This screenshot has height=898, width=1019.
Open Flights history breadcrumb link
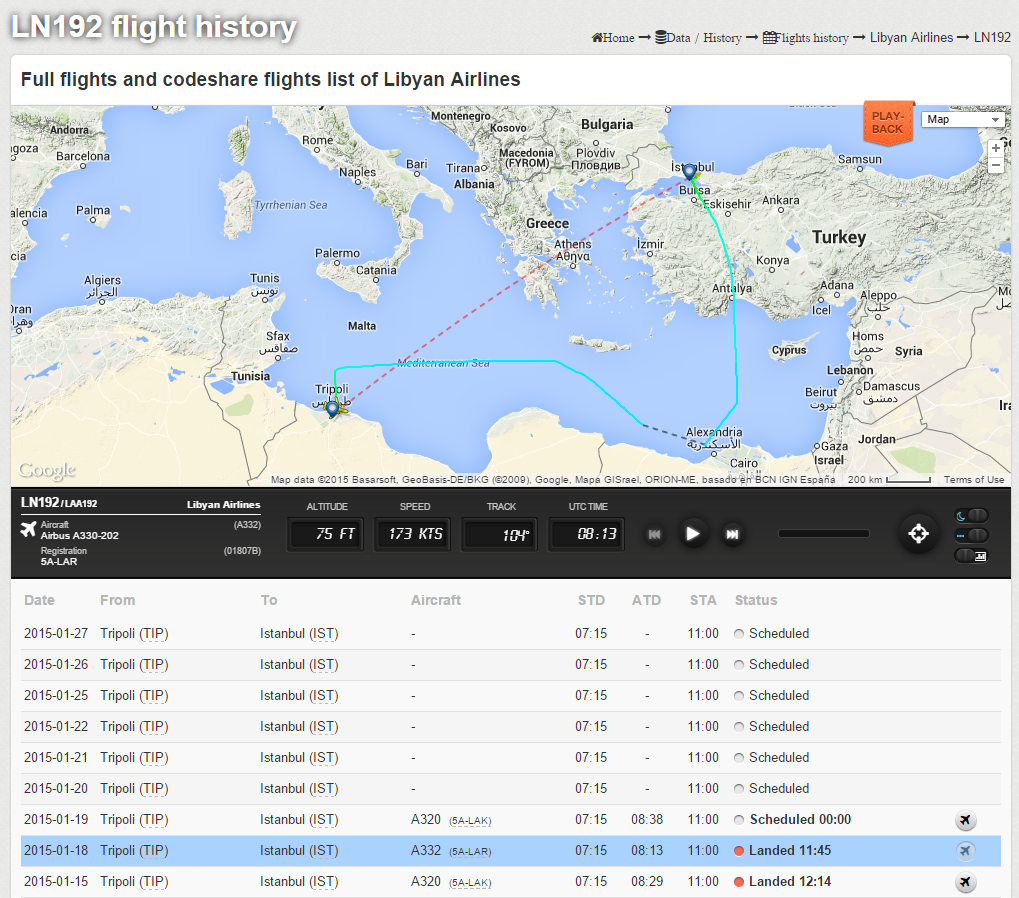click(x=805, y=38)
